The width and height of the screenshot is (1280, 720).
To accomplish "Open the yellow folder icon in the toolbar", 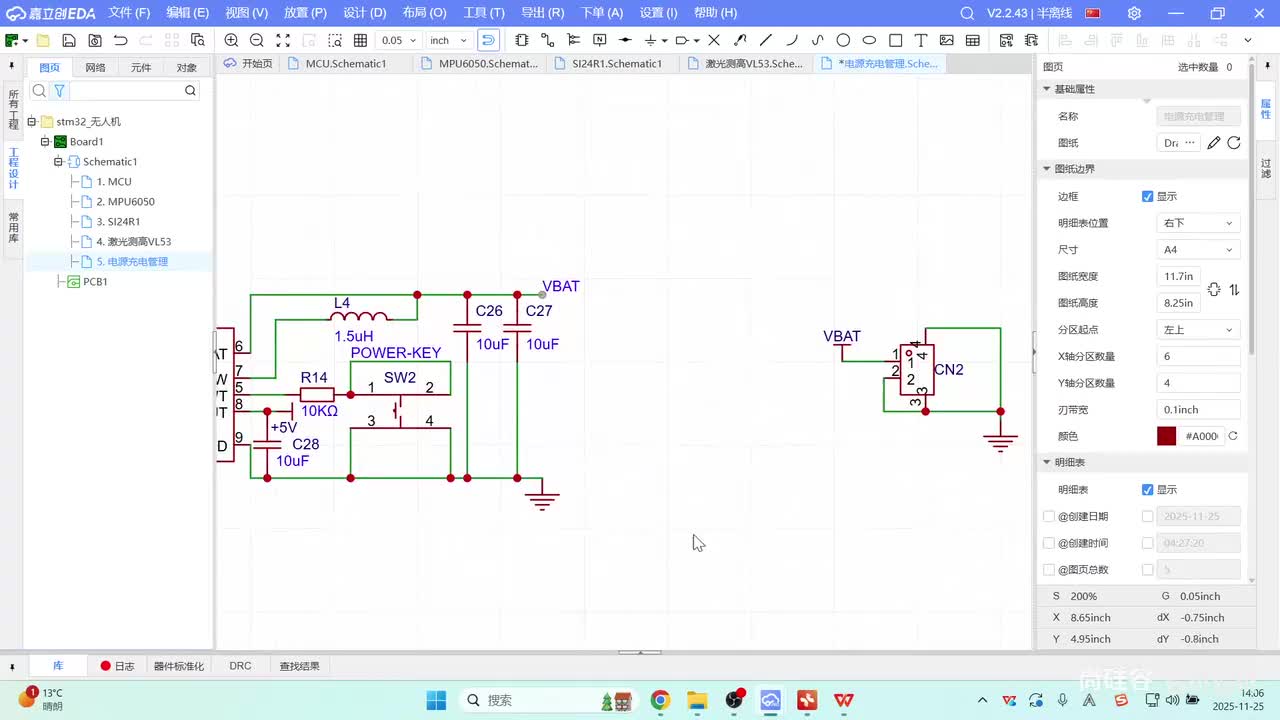I will [x=43, y=40].
